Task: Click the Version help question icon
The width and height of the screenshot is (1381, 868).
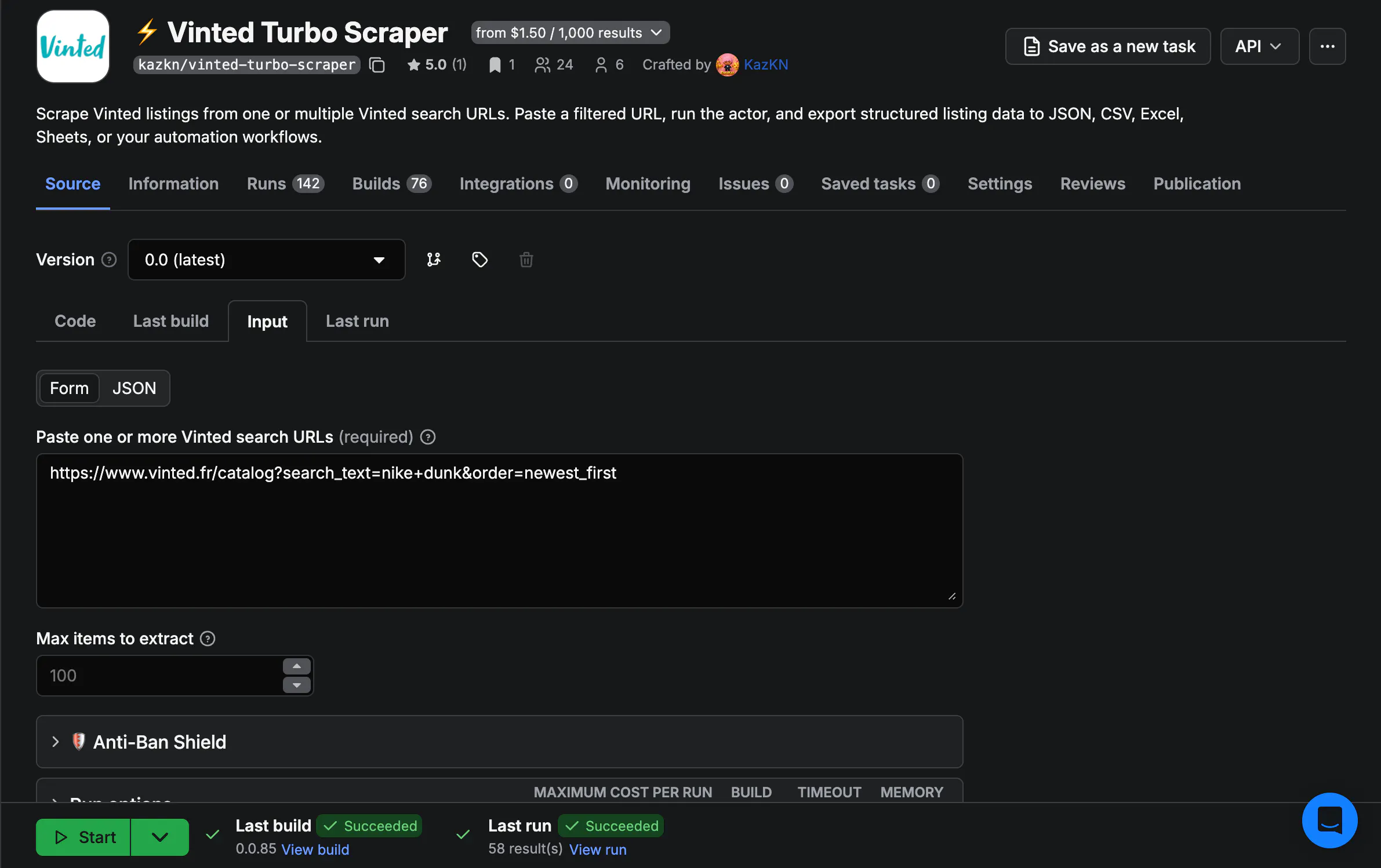Action: point(109,260)
